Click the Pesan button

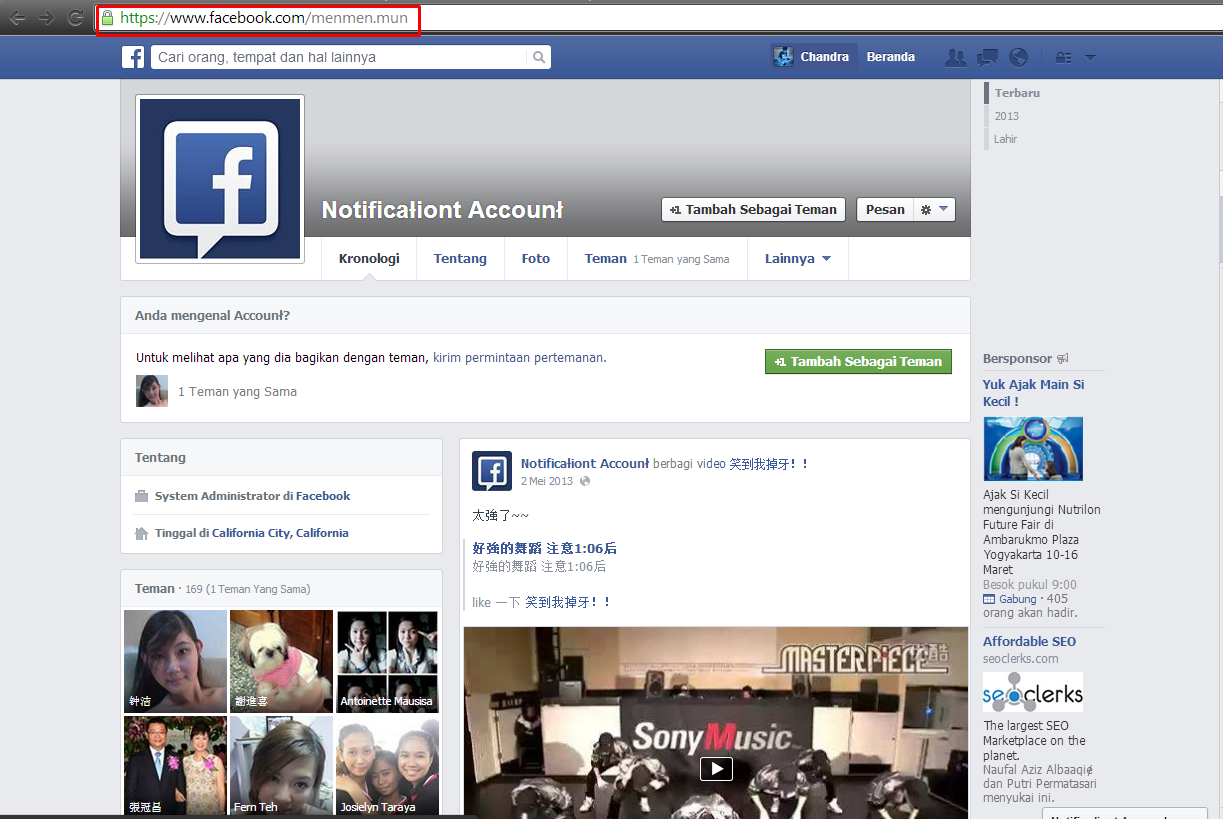[x=885, y=210]
